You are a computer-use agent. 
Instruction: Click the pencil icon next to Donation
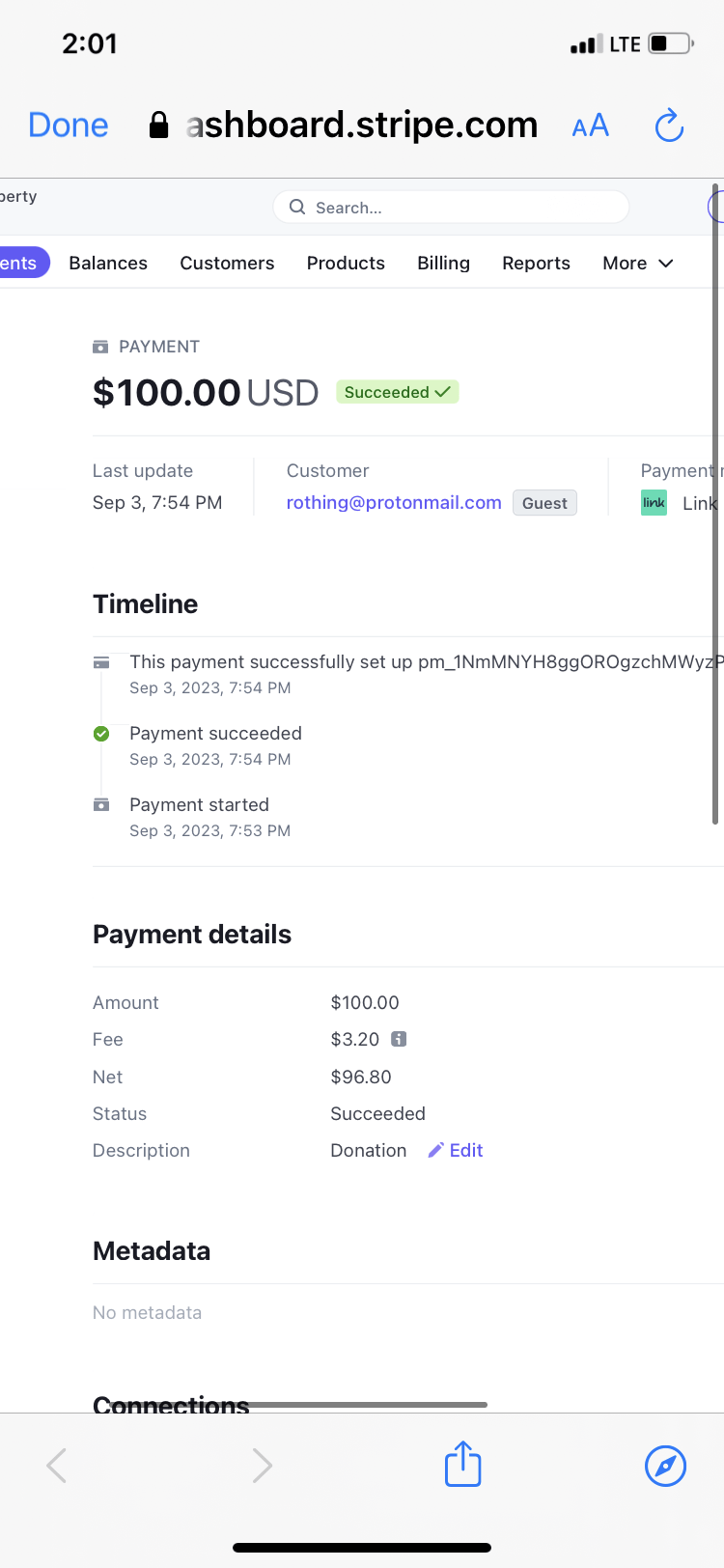click(x=435, y=1150)
